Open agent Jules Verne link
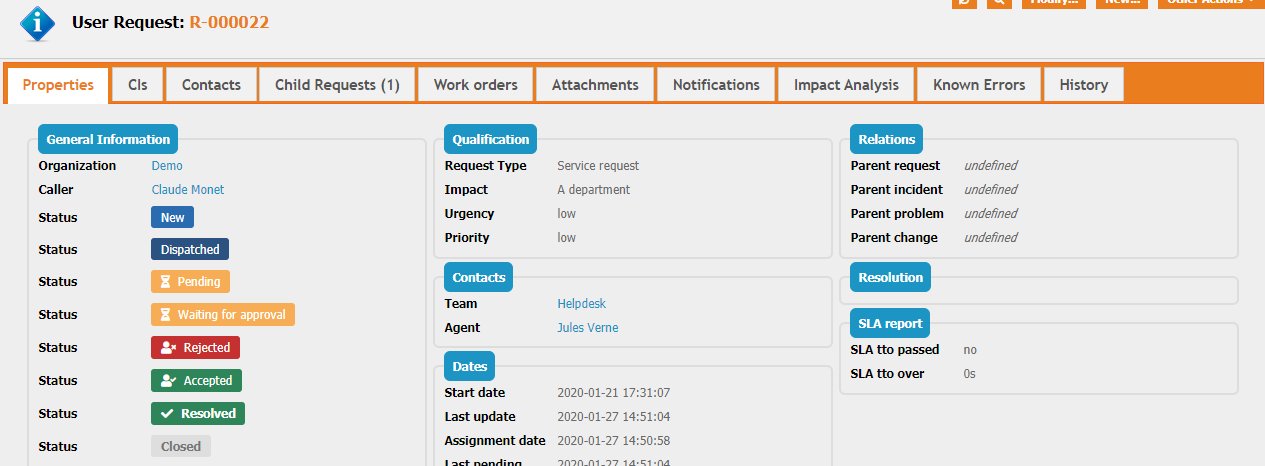The image size is (1265, 466). pyautogui.click(x=588, y=328)
